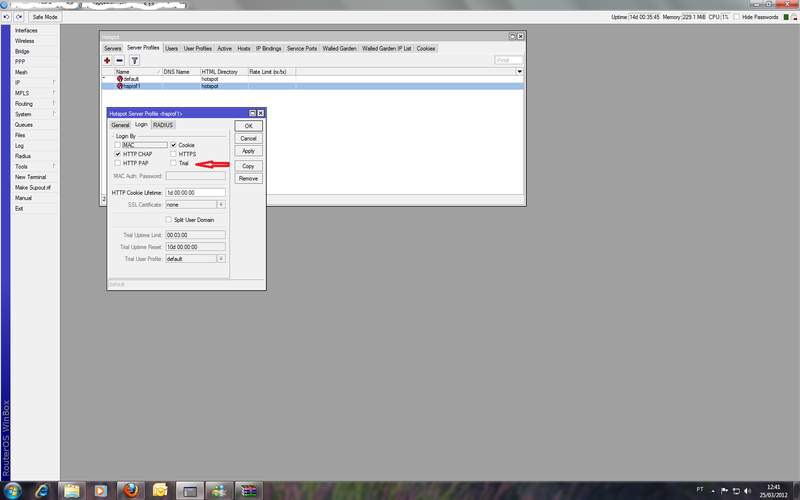The width and height of the screenshot is (800, 500).
Task: Select the default profile row icon
Action: pyautogui.click(x=120, y=79)
